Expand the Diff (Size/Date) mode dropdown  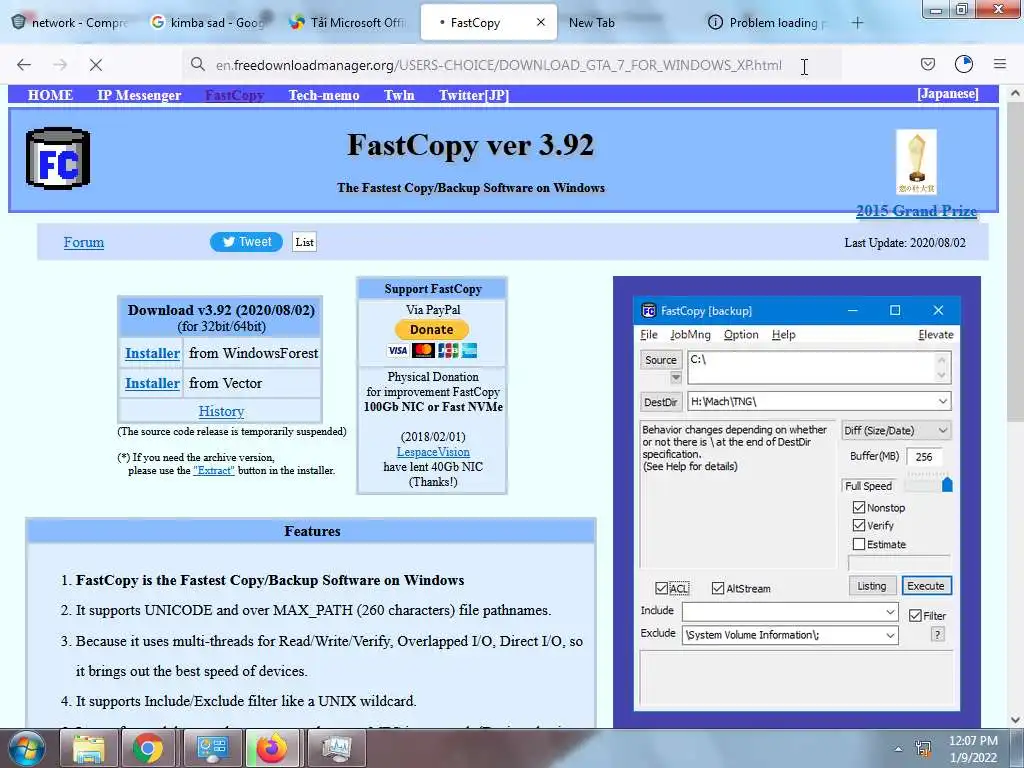(x=942, y=430)
